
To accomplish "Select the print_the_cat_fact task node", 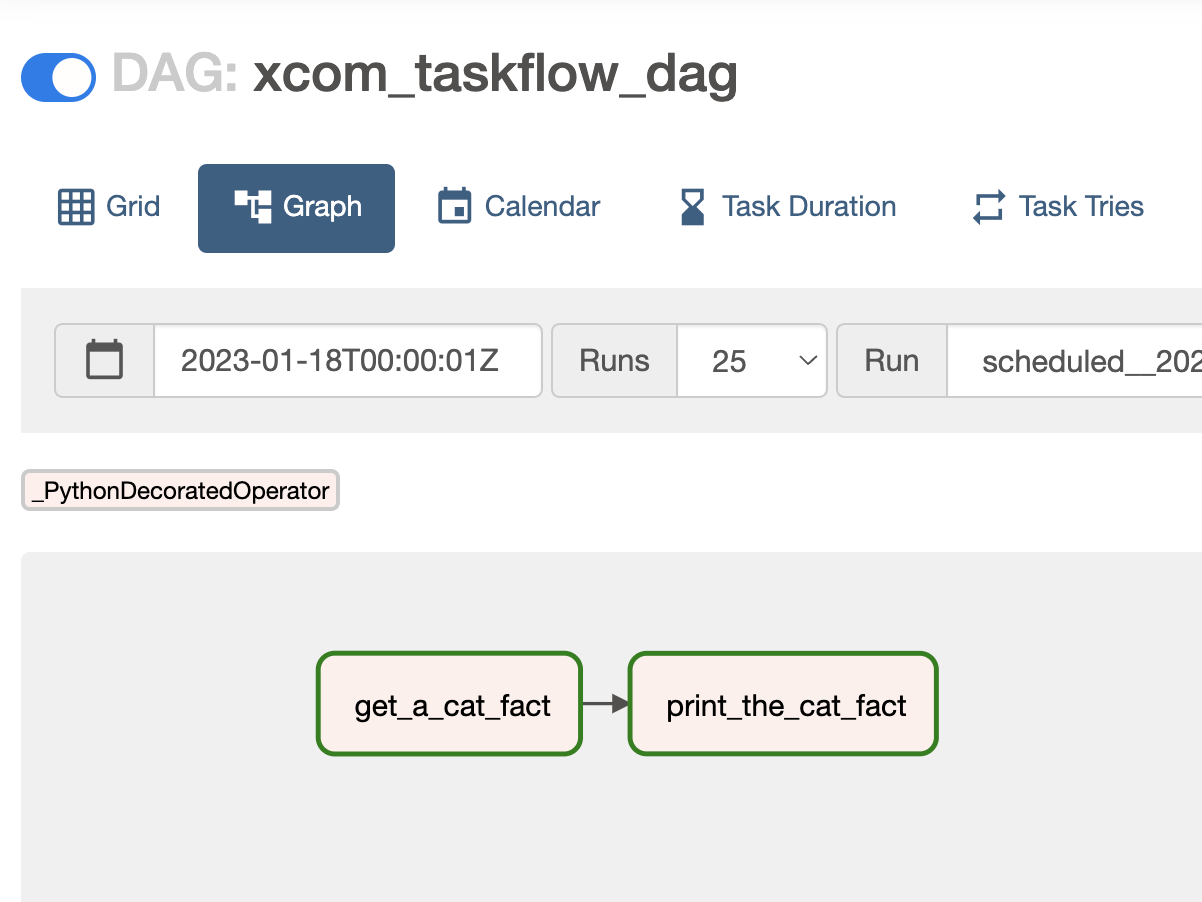I will click(784, 705).
